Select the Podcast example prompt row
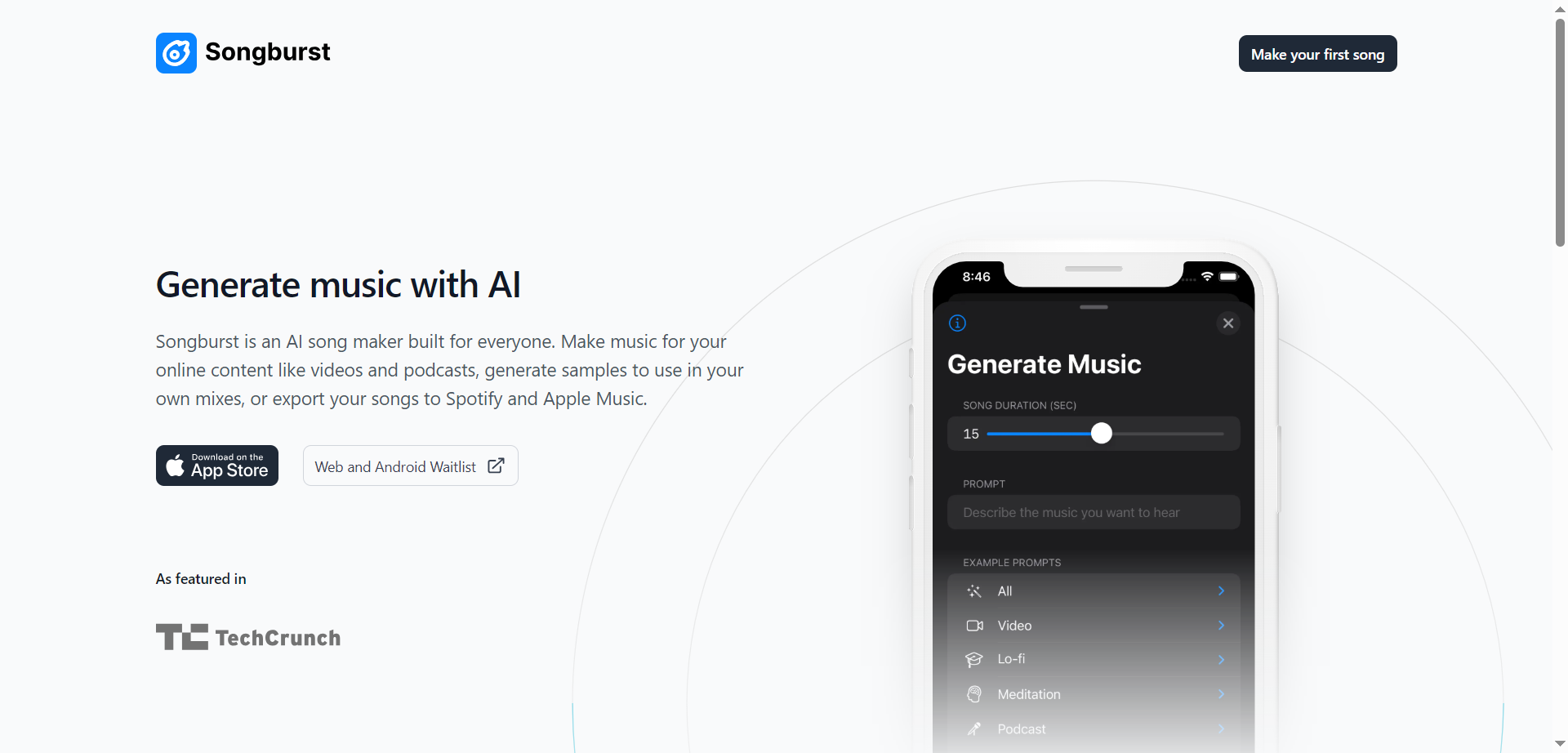1568x753 pixels. (1094, 728)
